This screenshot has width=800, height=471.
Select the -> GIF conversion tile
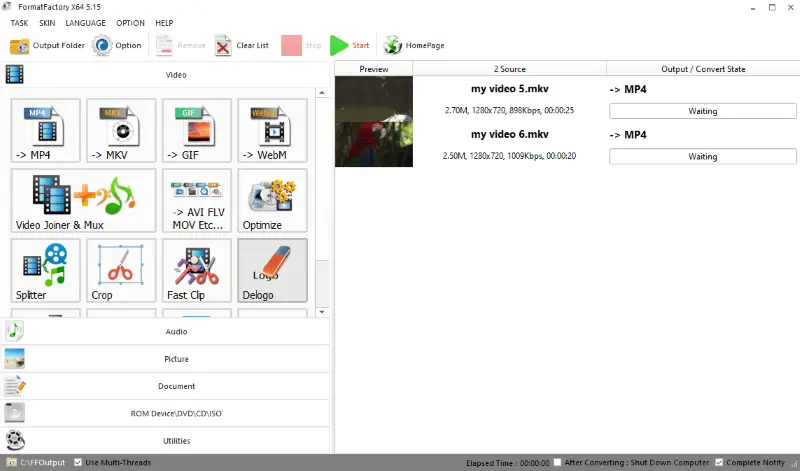[x=197, y=131]
